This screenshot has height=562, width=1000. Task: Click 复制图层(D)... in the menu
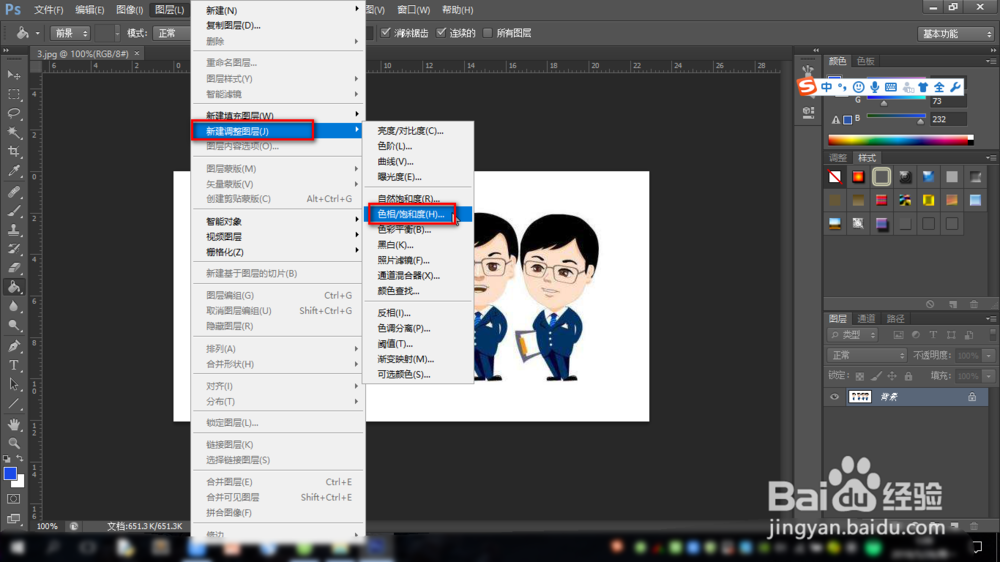[277, 26]
